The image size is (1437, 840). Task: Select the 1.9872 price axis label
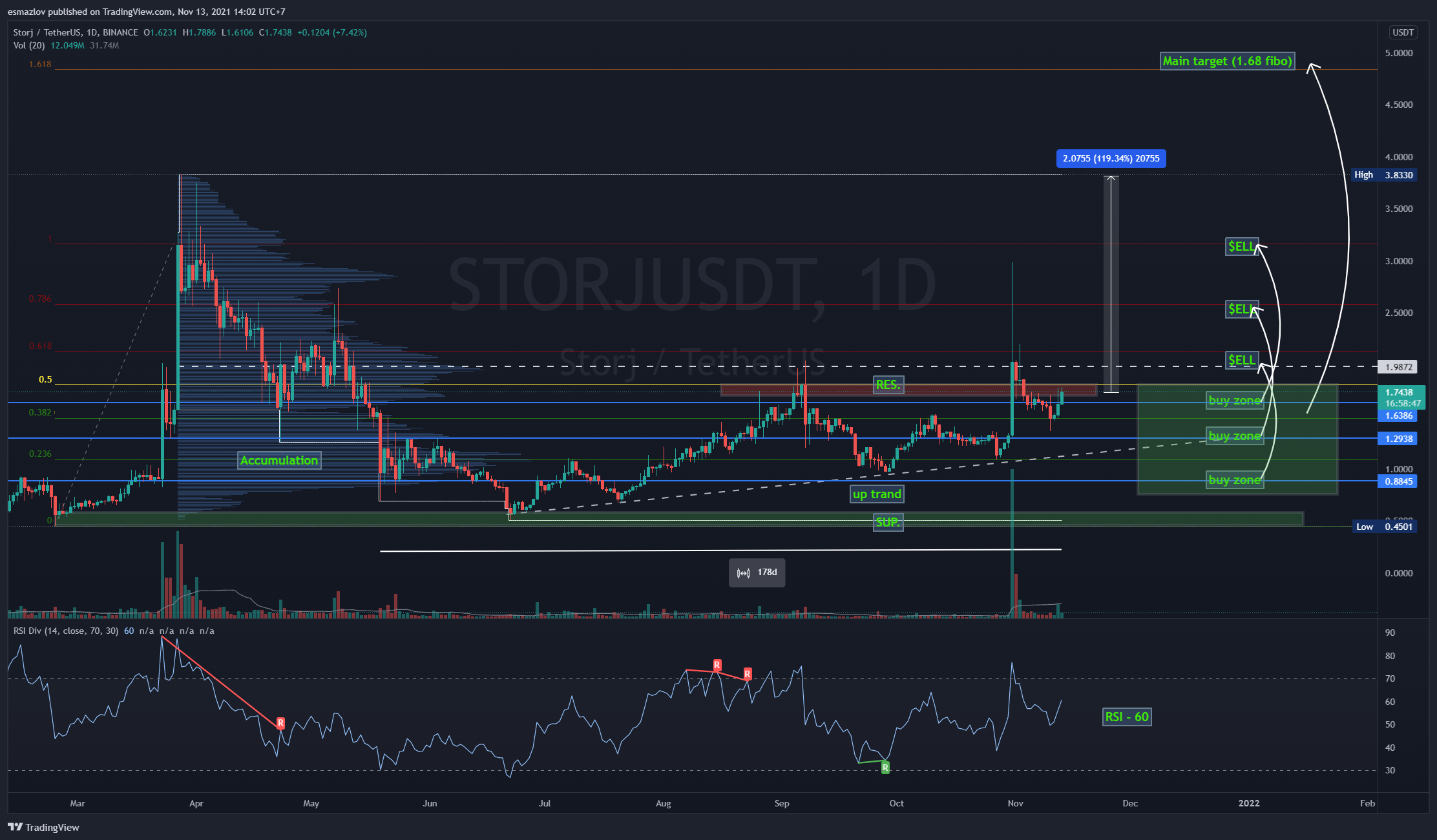[1398, 367]
